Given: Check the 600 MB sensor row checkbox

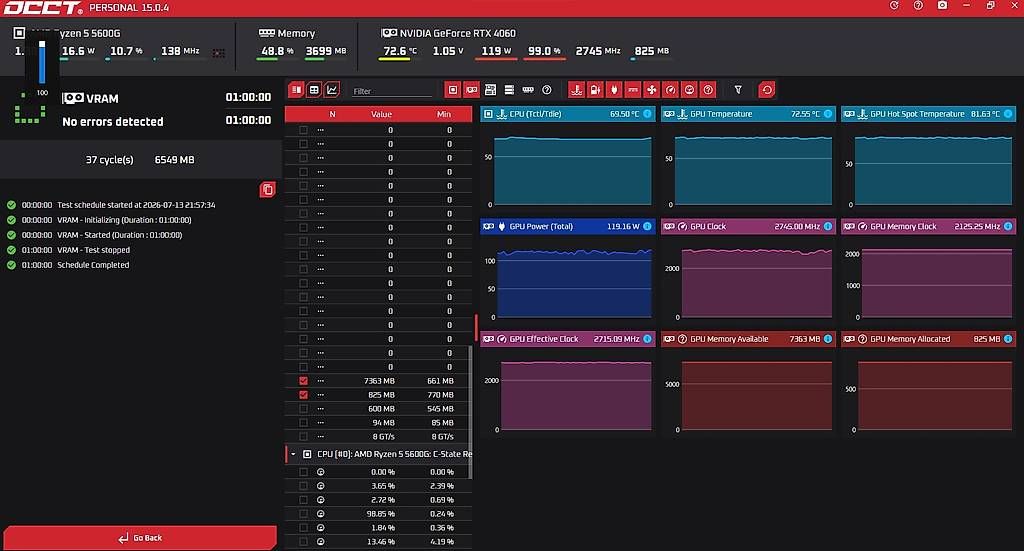Looking at the screenshot, I should (303, 409).
